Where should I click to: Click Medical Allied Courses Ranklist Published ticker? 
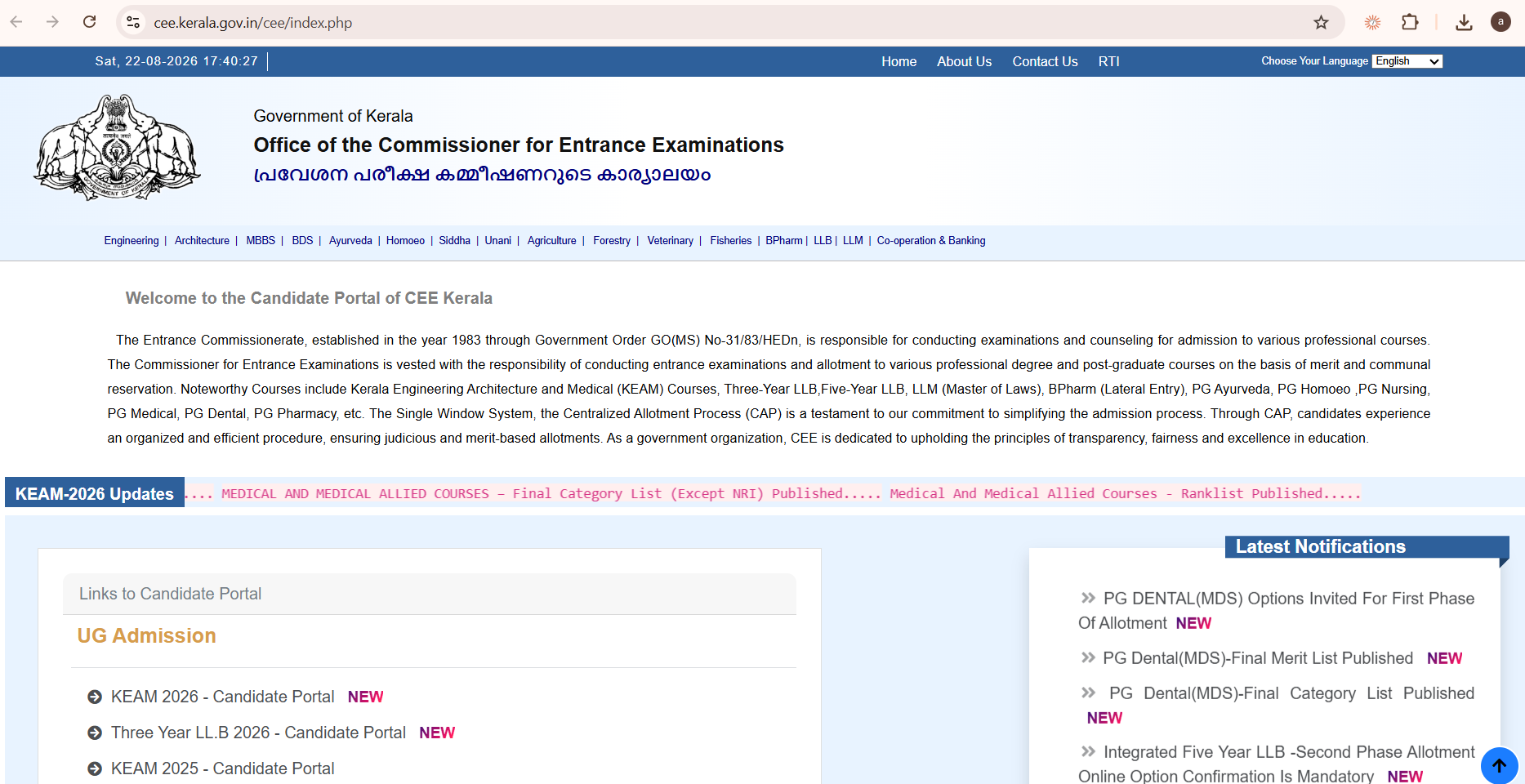tap(1125, 493)
